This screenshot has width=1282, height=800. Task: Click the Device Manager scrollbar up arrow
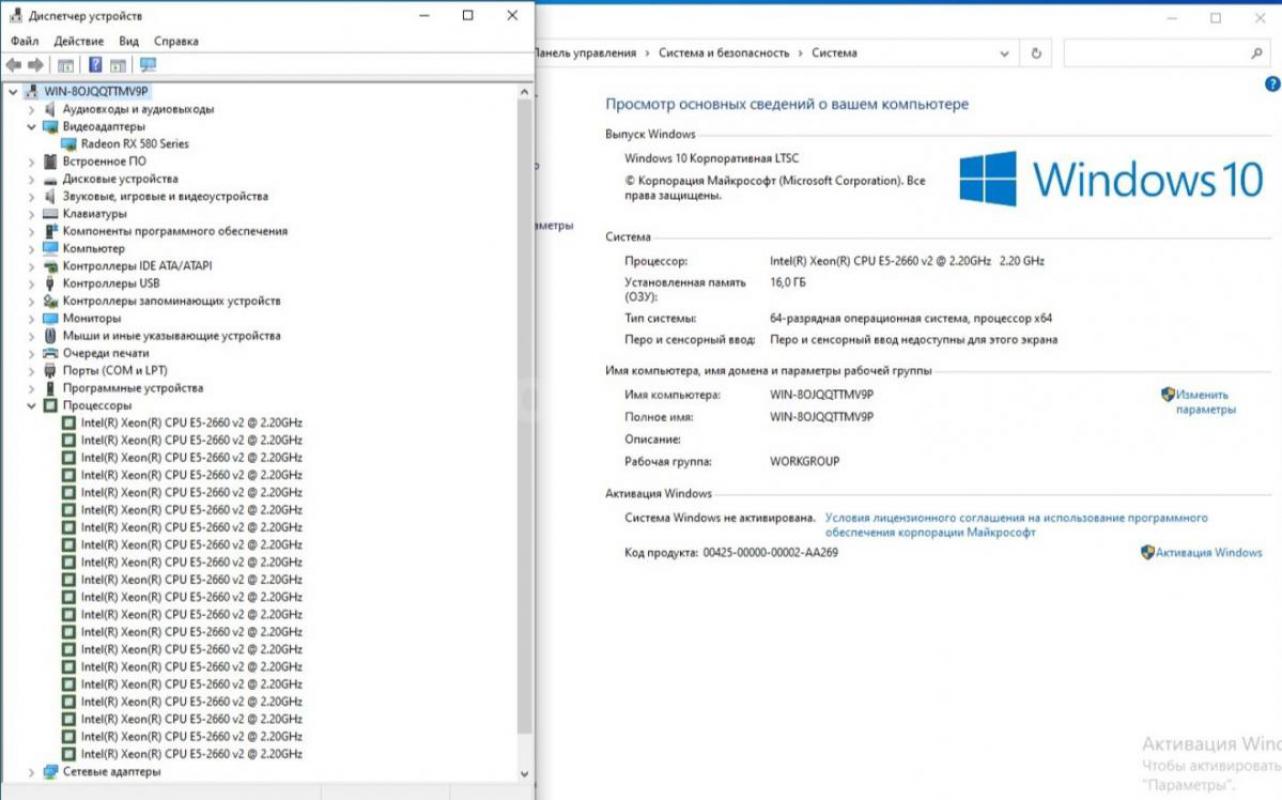click(525, 91)
